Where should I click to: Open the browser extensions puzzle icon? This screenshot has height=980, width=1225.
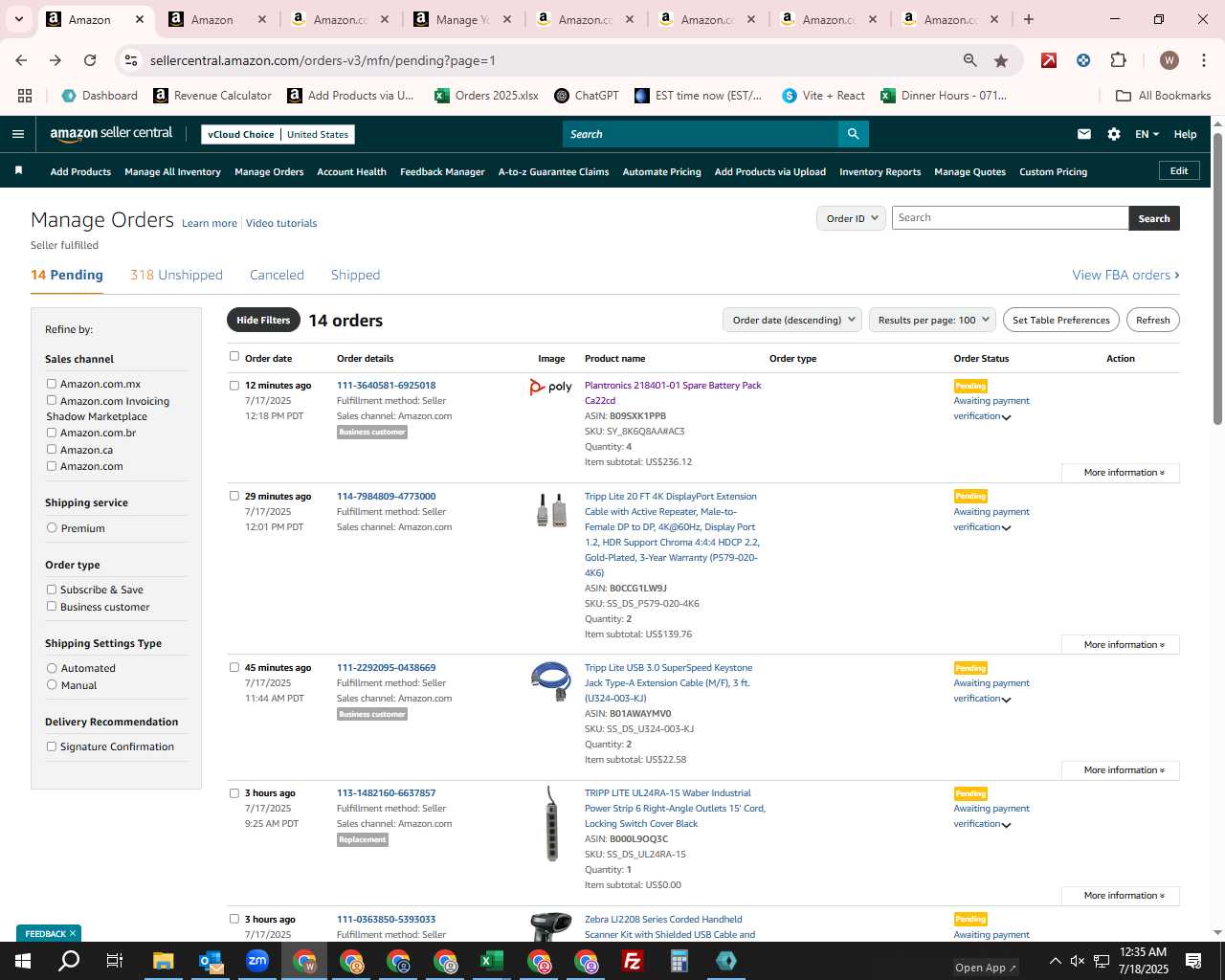[1118, 60]
